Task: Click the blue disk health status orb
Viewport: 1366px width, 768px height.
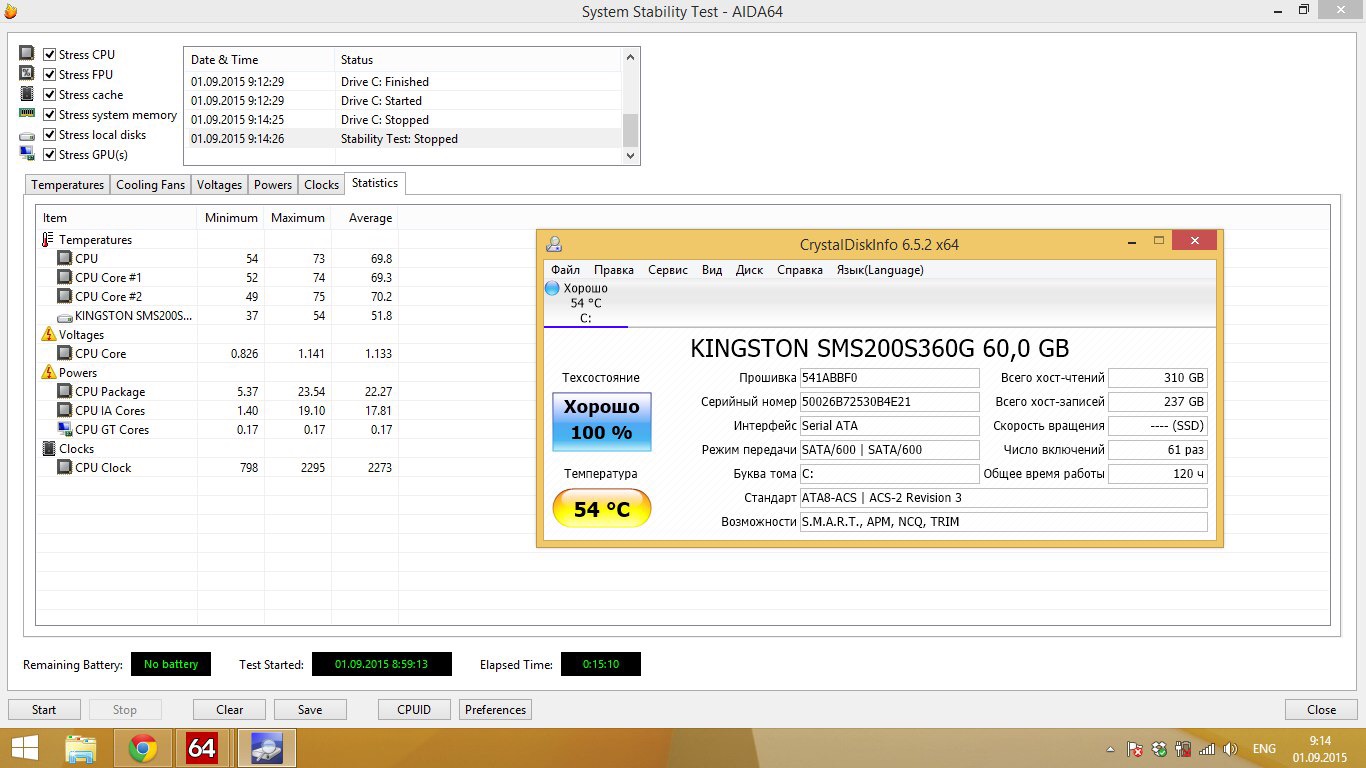Action: 552,288
